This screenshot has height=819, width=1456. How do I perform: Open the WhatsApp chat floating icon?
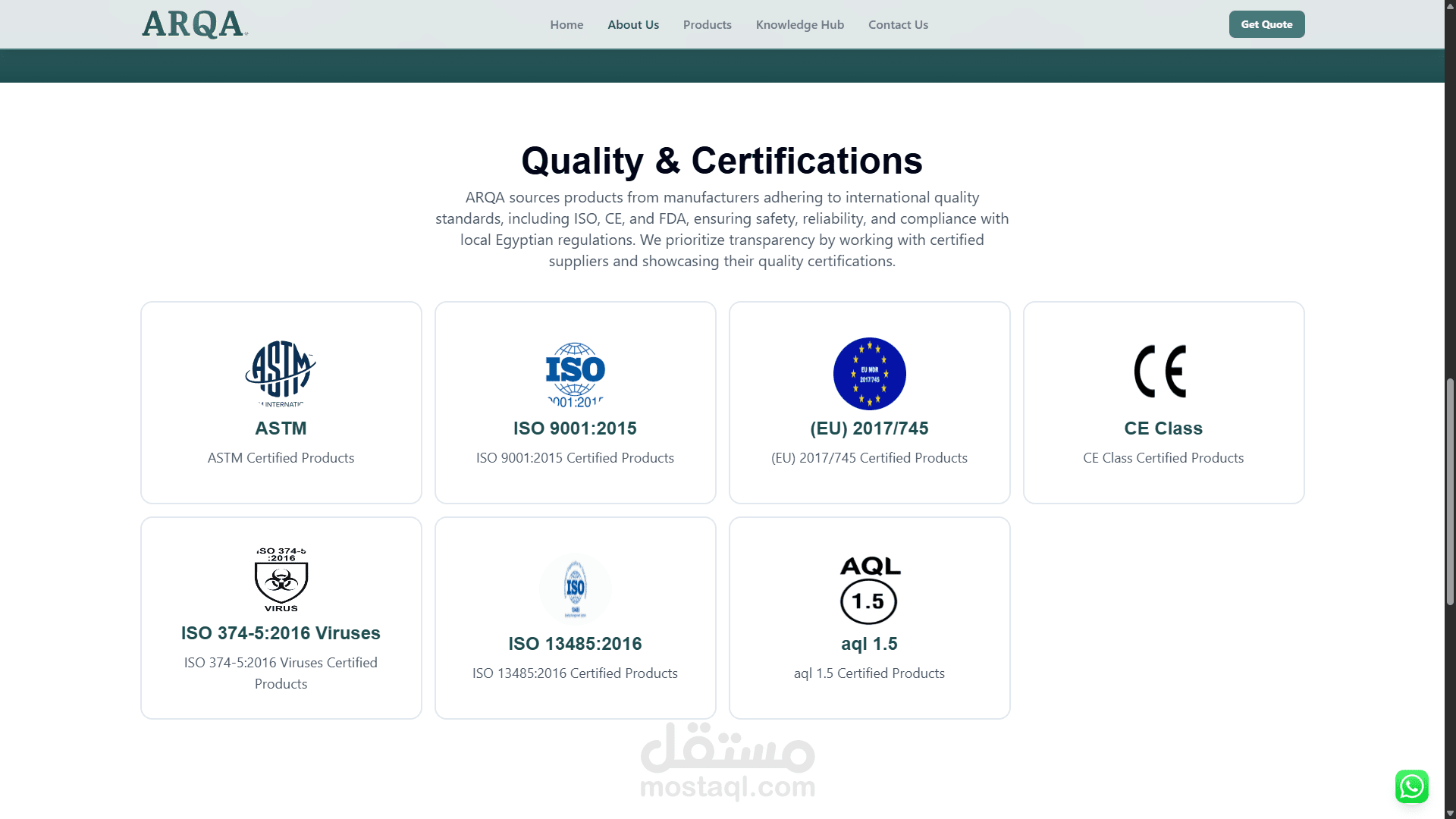(1411, 786)
